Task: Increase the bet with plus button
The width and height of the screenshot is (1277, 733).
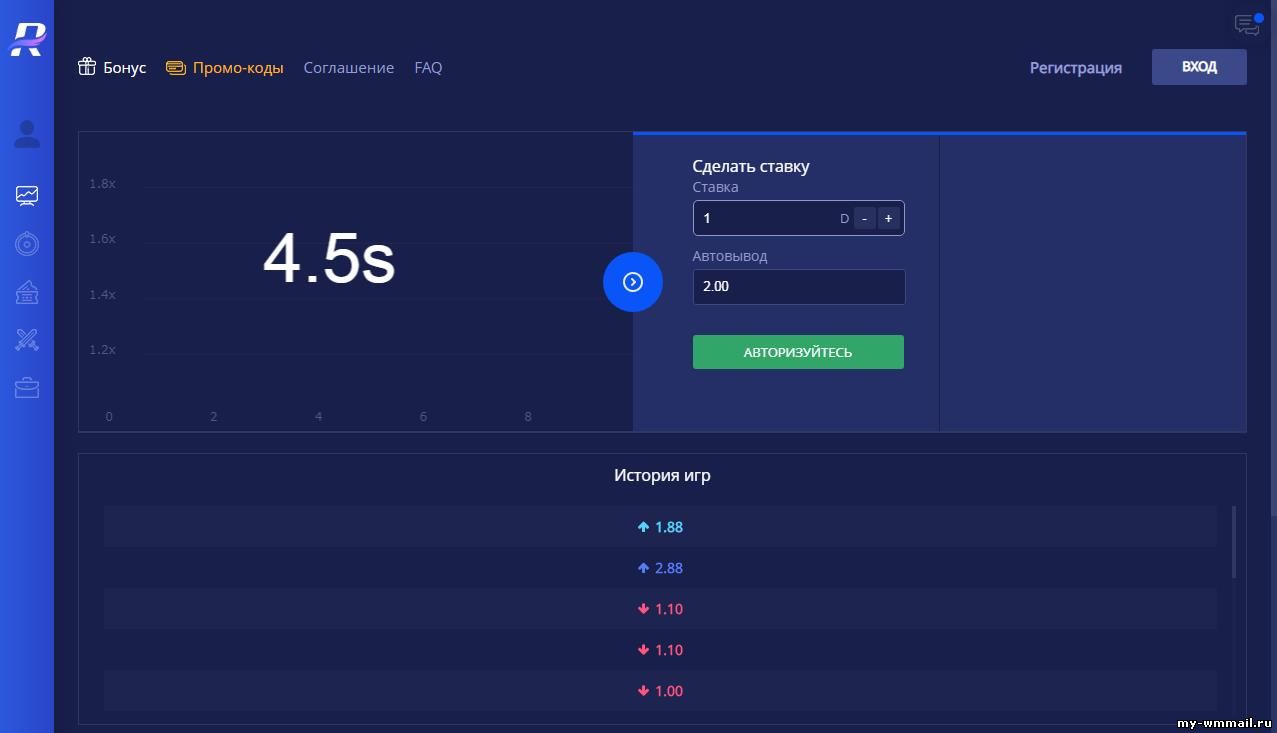Action: click(x=888, y=218)
